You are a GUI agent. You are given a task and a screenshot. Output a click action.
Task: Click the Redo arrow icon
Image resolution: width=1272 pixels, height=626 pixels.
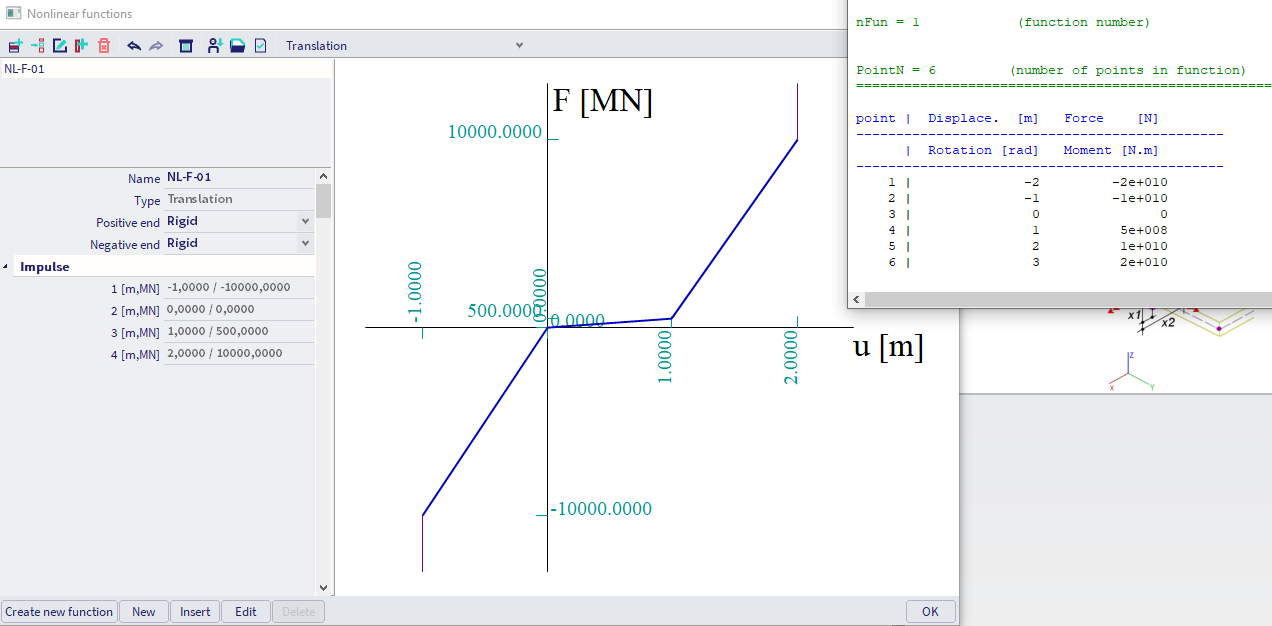point(156,46)
